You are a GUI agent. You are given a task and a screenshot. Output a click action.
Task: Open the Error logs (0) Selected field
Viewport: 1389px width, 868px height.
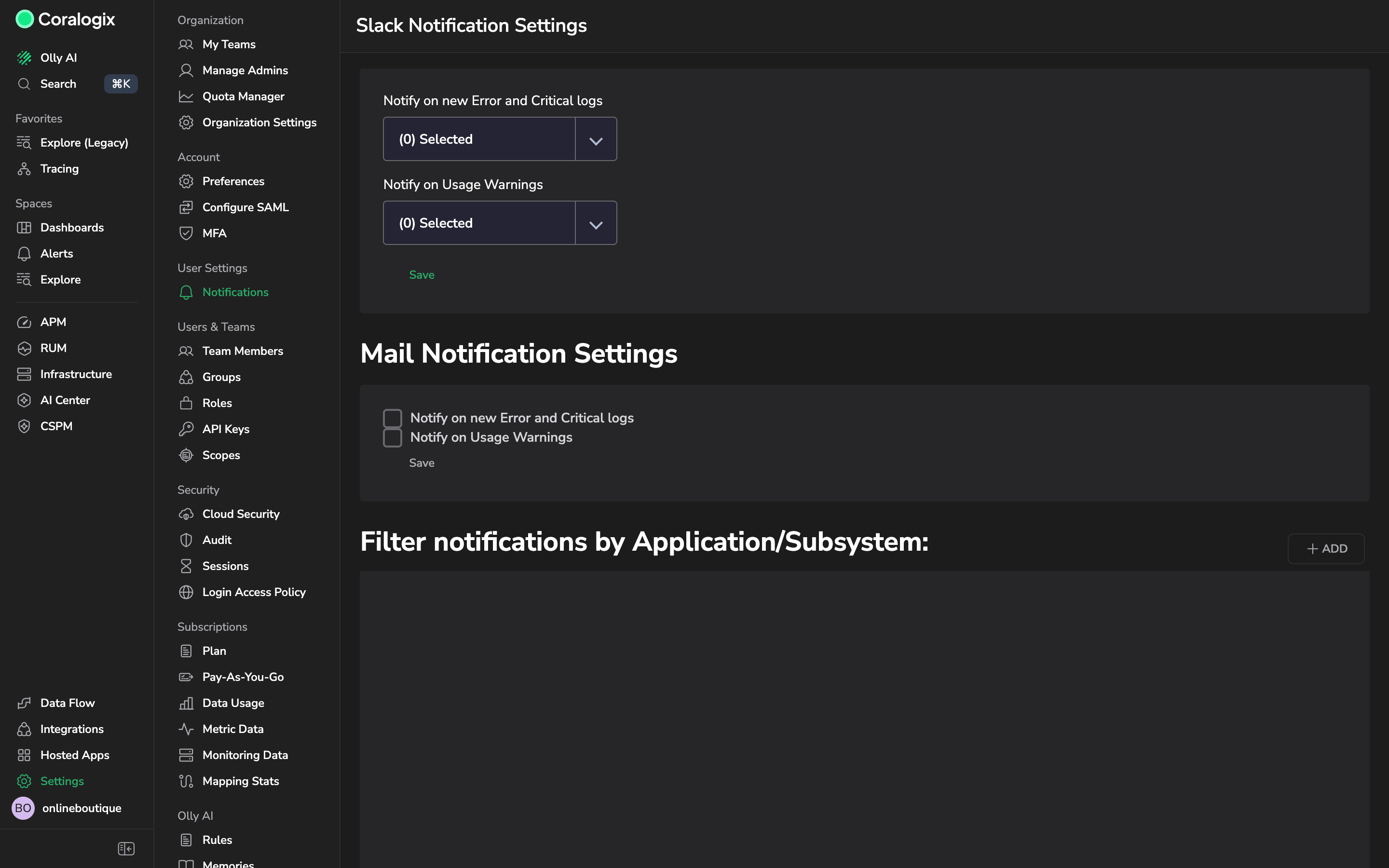(479, 139)
